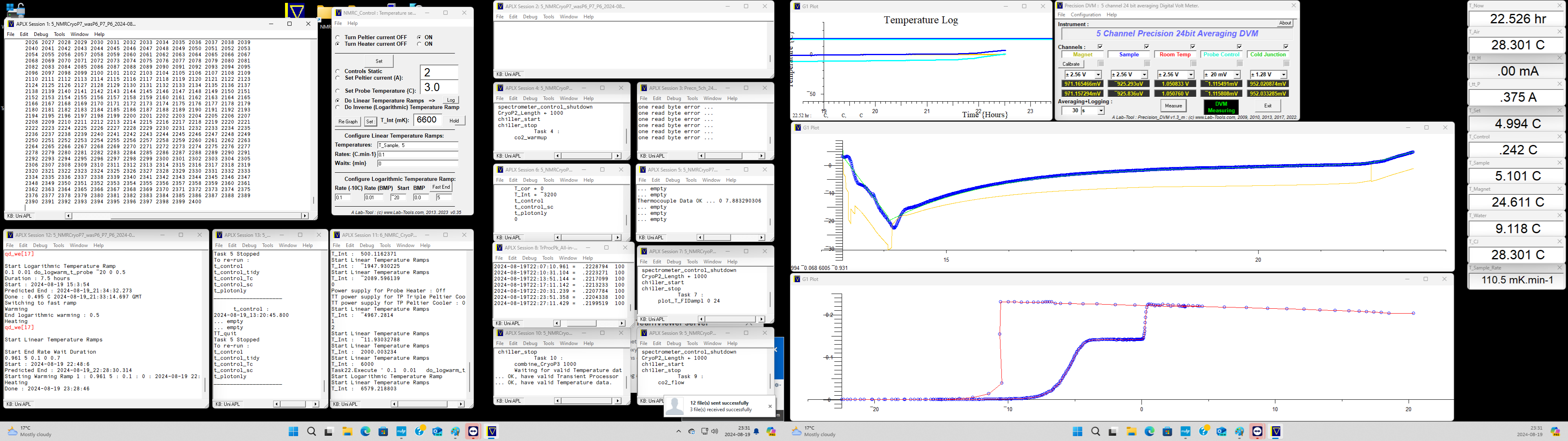The height and width of the screenshot is (441, 1568).
Task: Click the Fast End button
Action: tap(441, 187)
